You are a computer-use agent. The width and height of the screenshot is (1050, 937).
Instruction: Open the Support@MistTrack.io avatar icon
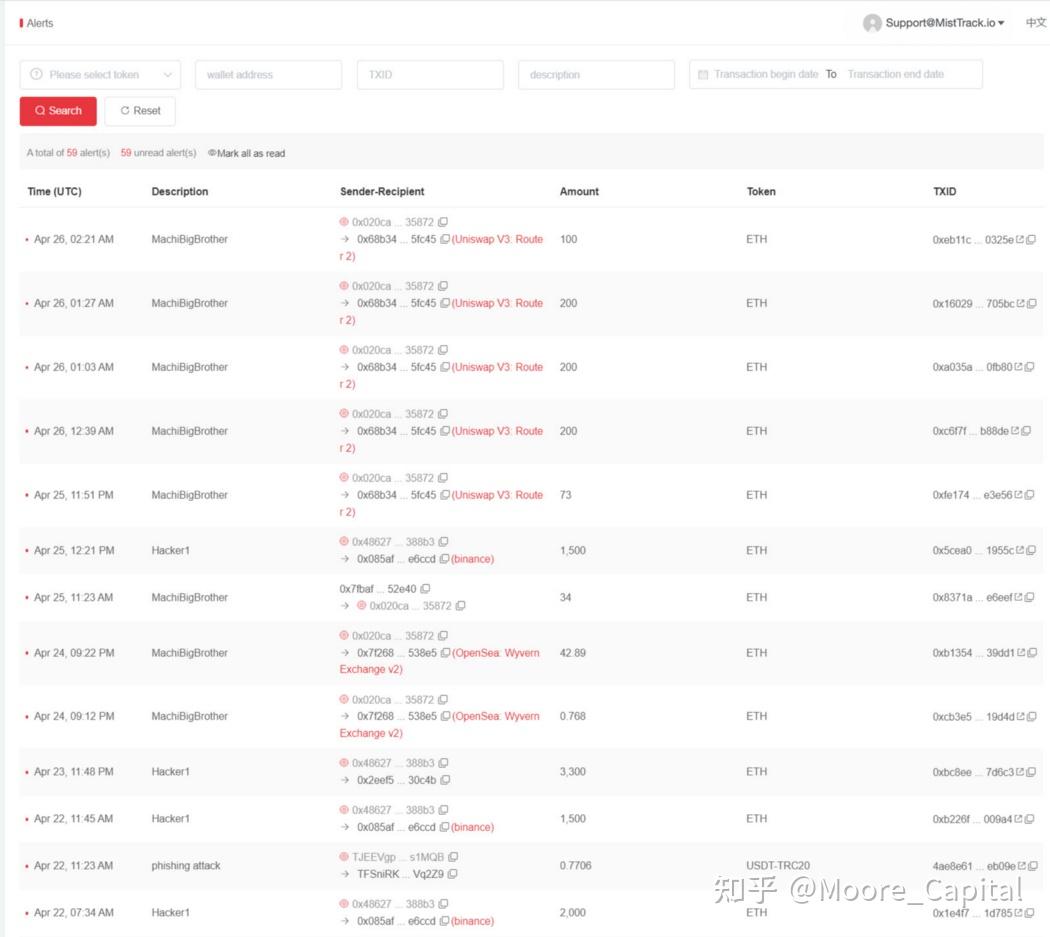coord(872,23)
